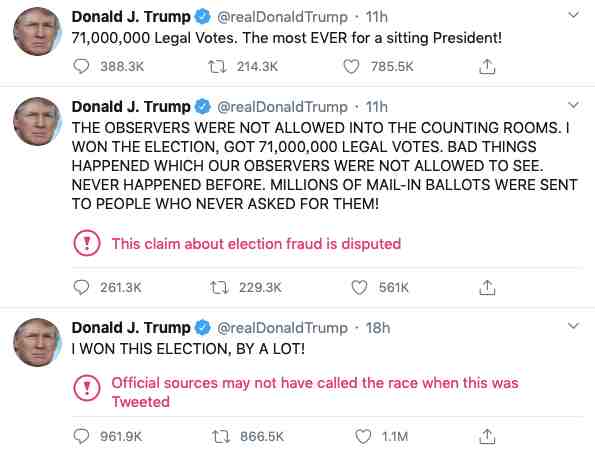
Task: Open 'This claim about election fraud is disputed' link
Action: pyautogui.click(x=256, y=244)
